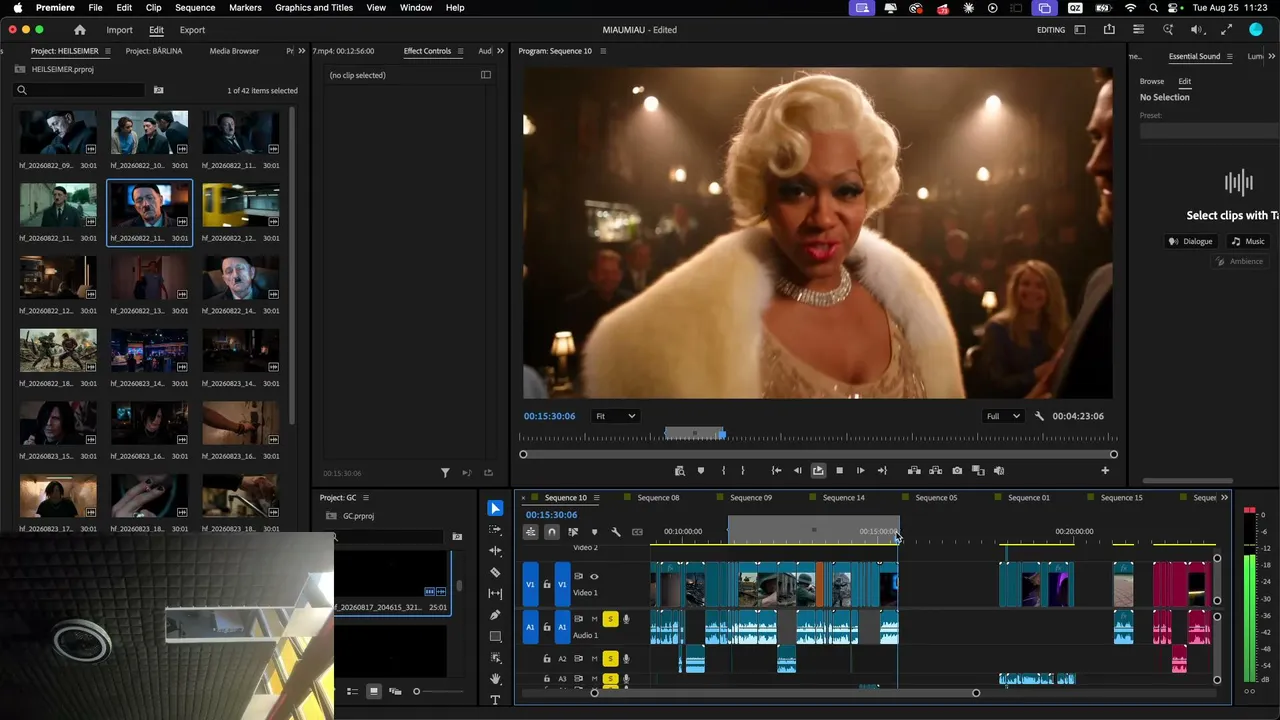Open the Button Editor plus icon
The image size is (1280, 720).
1105,470
